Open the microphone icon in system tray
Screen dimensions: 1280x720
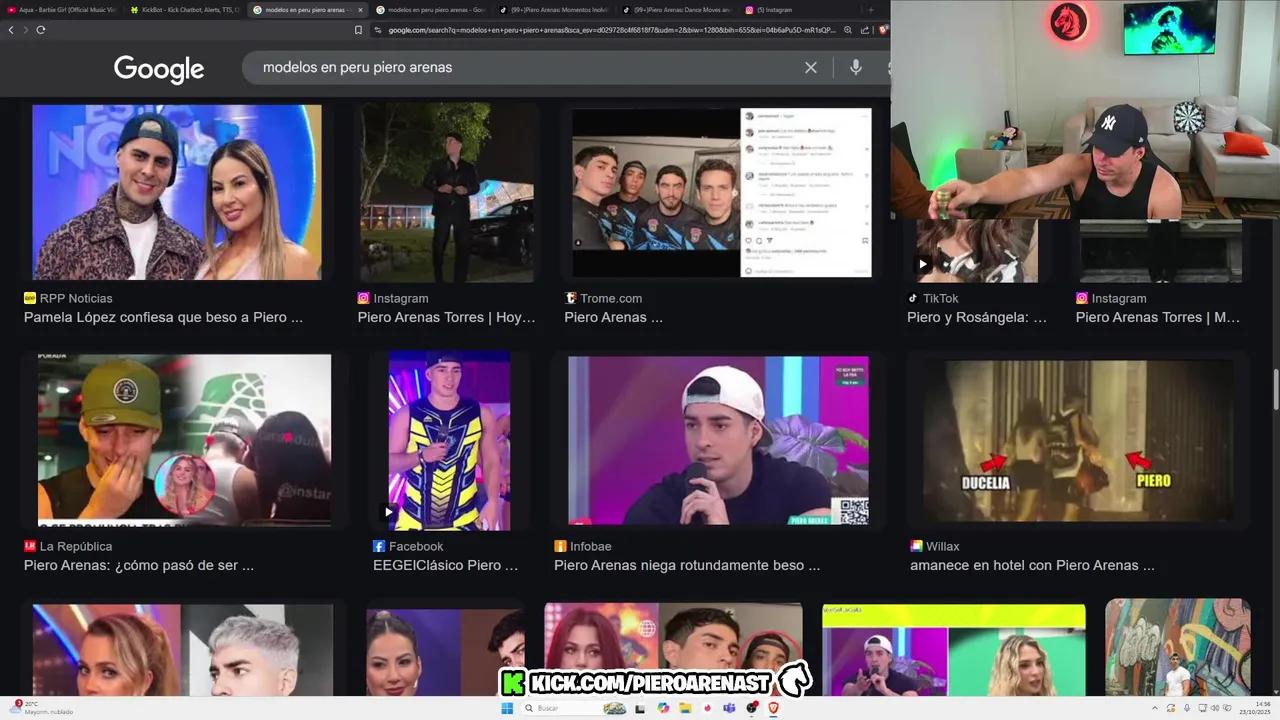point(1187,708)
